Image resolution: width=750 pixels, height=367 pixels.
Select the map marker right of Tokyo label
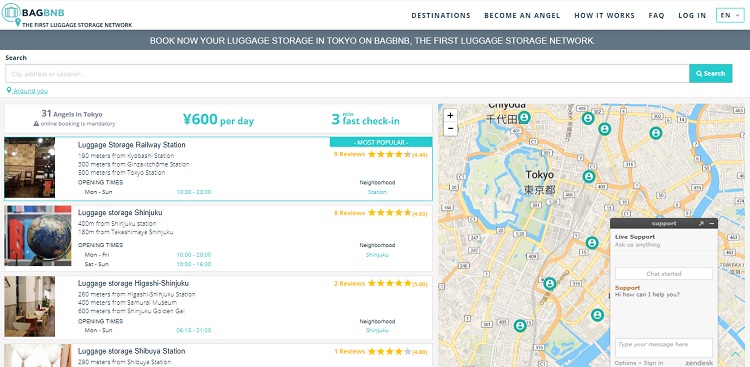pos(589,177)
